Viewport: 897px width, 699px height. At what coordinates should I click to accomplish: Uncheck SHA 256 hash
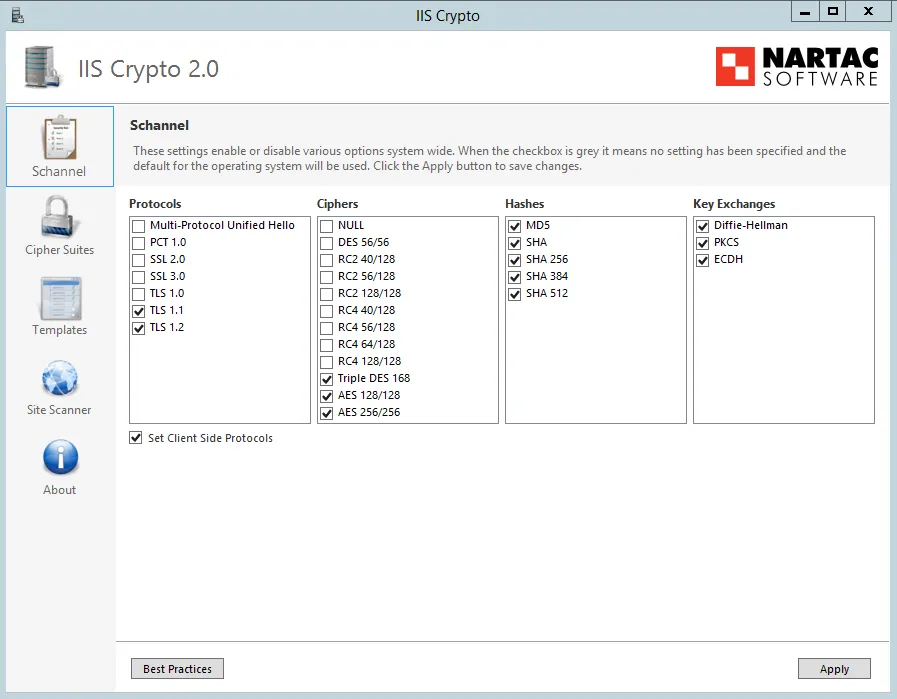point(515,260)
